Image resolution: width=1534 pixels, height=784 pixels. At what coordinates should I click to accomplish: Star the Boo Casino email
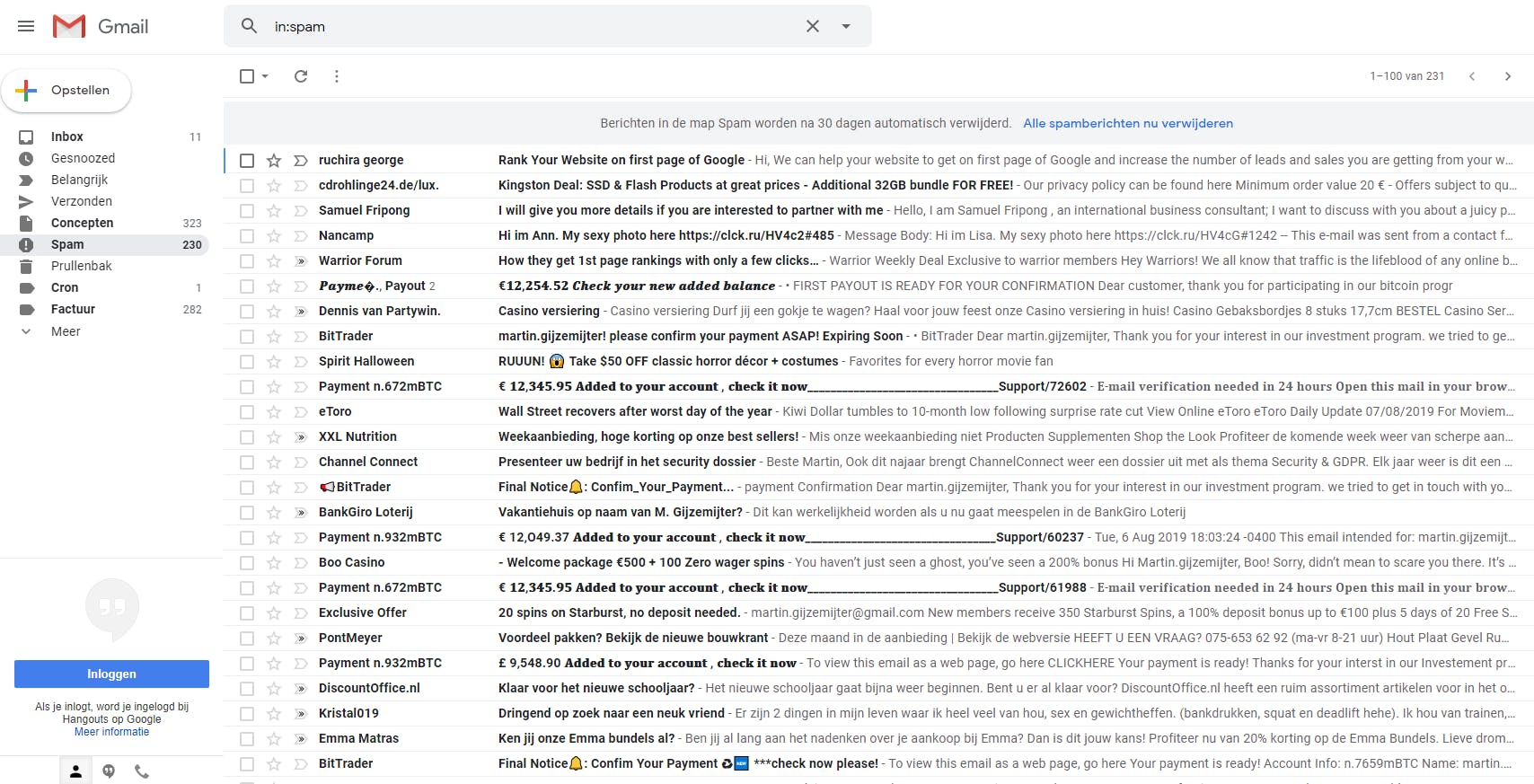(274, 562)
